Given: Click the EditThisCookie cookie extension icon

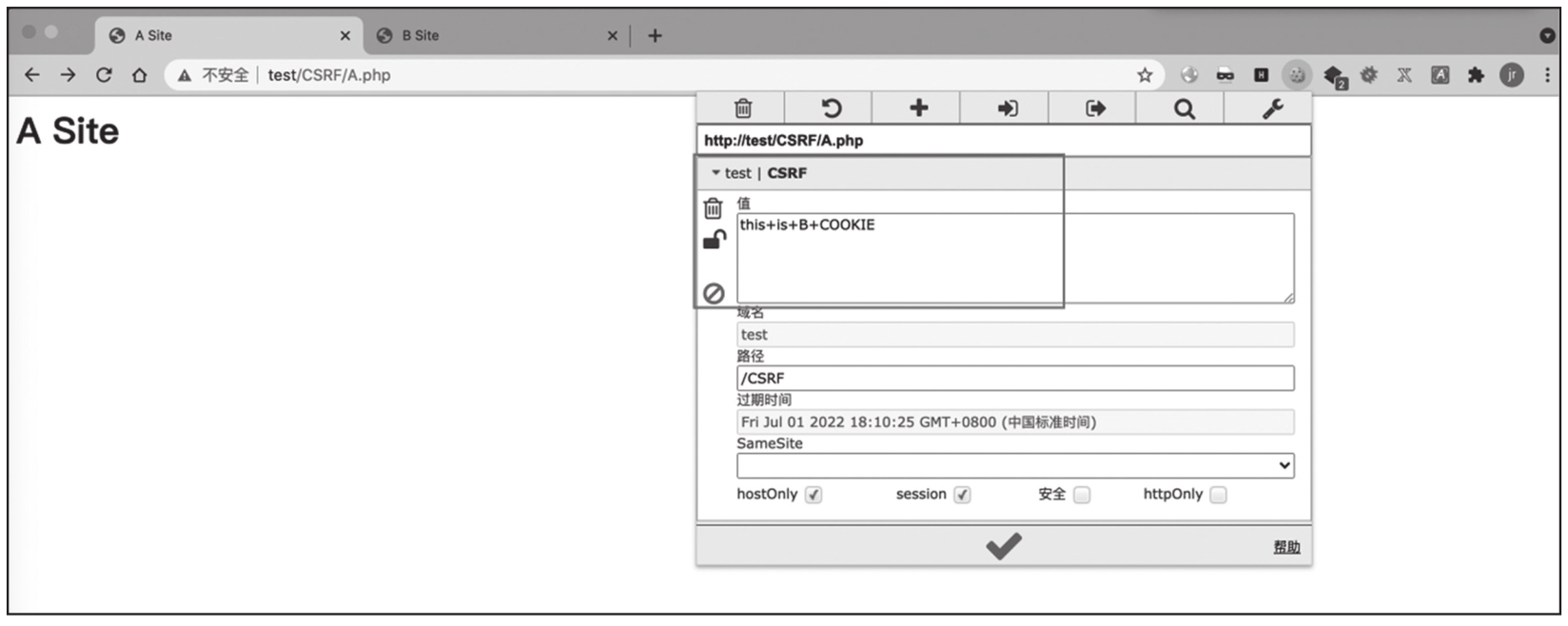Looking at the screenshot, I should tap(1297, 74).
